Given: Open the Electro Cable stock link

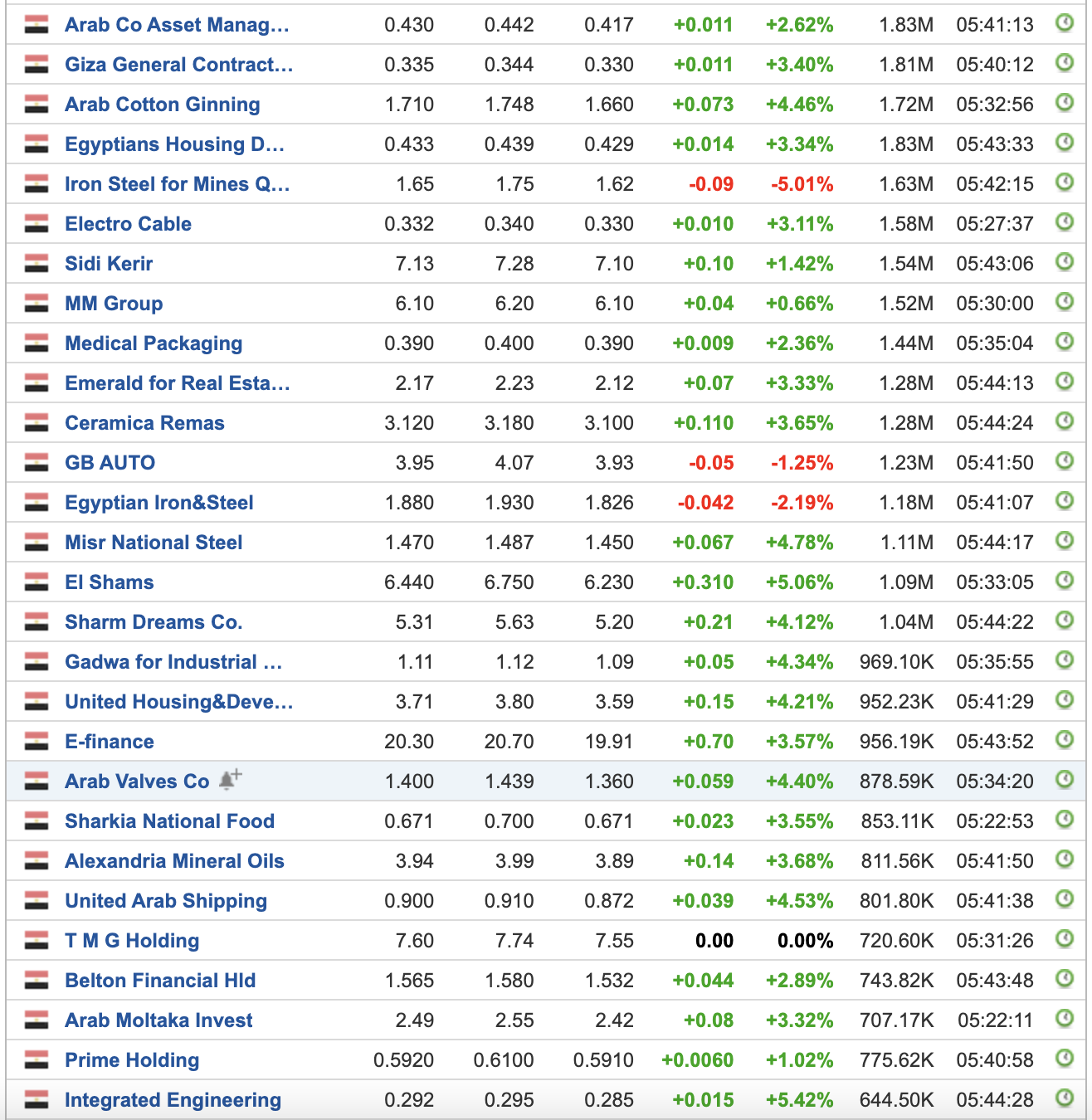Looking at the screenshot, I should pos(129,224).
